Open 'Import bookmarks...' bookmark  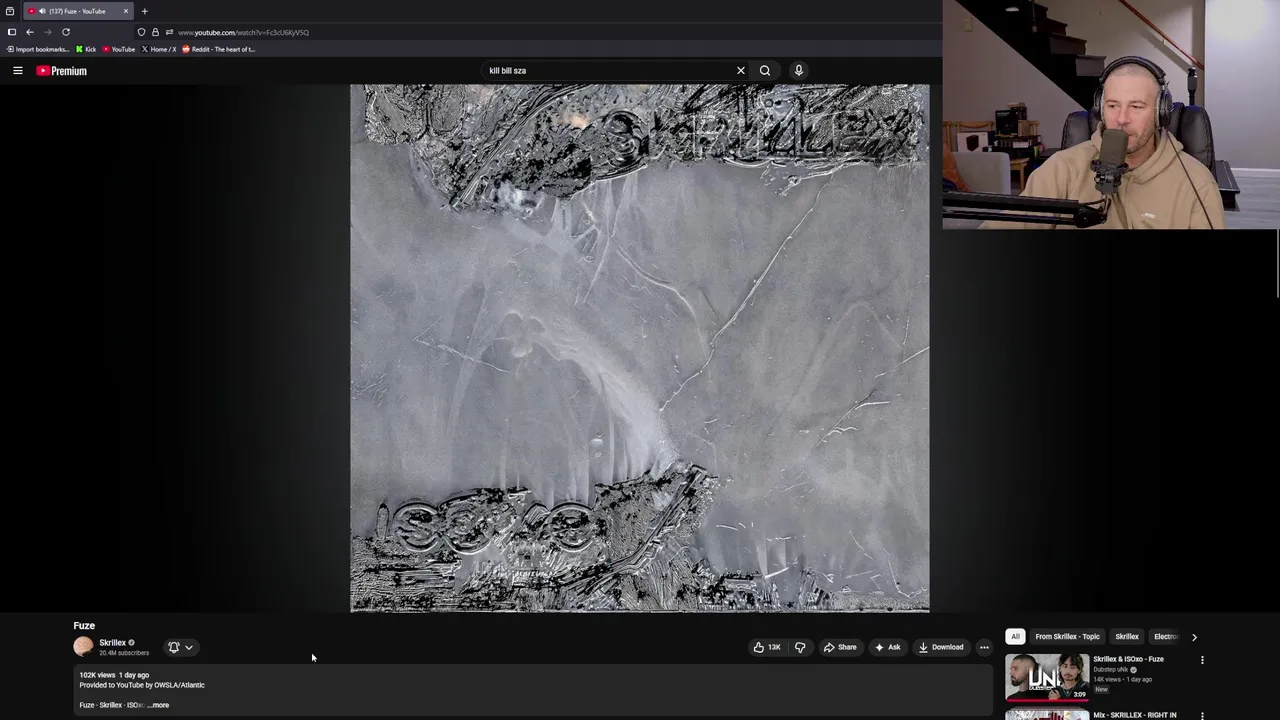pyautogui.click(x=38, y=49)
